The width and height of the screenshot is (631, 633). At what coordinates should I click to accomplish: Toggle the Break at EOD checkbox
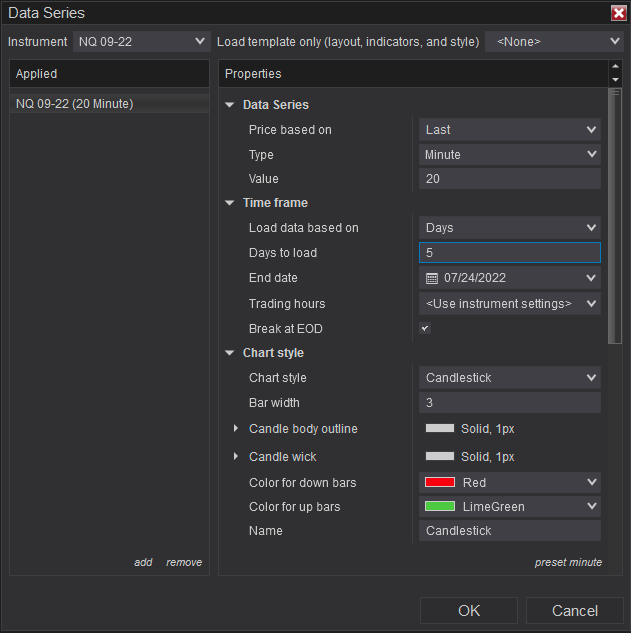coord(425,328)
